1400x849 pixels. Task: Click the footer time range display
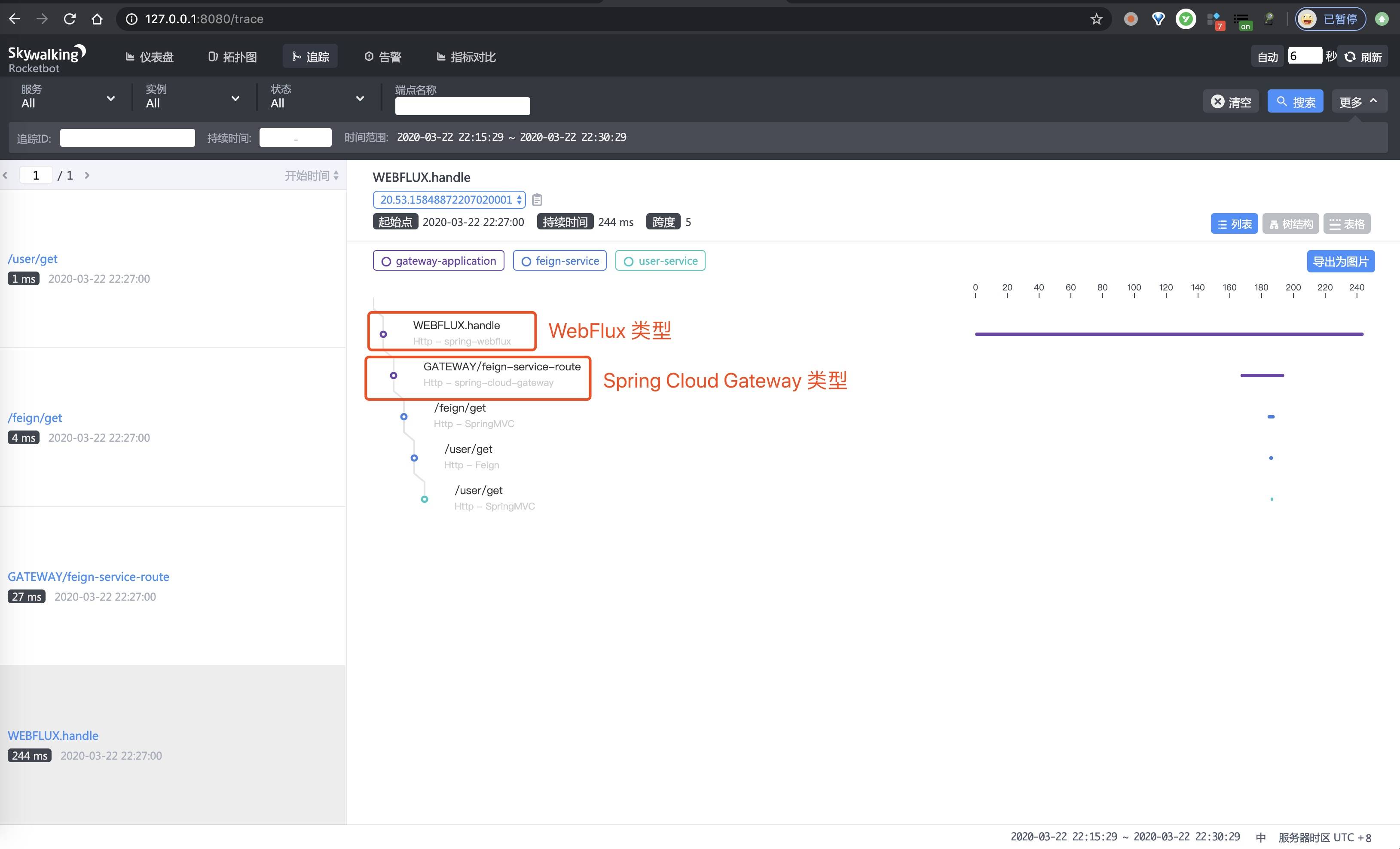[1125, 837]
